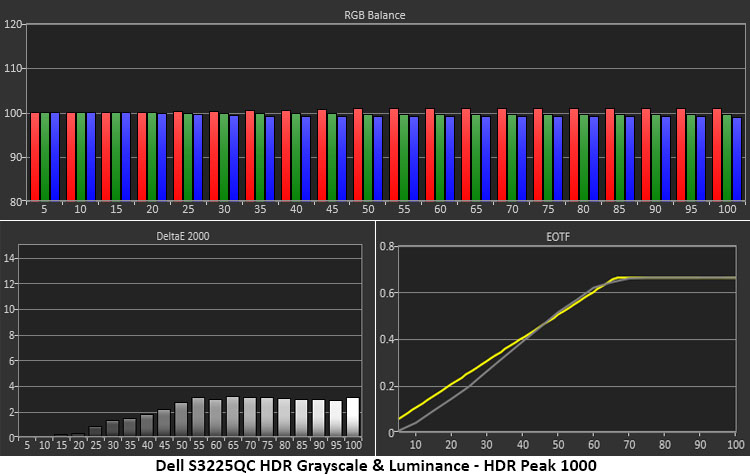This screenshot has width=750, height=476.
Task: Click the red bar at 10 in RGB Balance
Action: pyautogui.click(x=71, y=156)
